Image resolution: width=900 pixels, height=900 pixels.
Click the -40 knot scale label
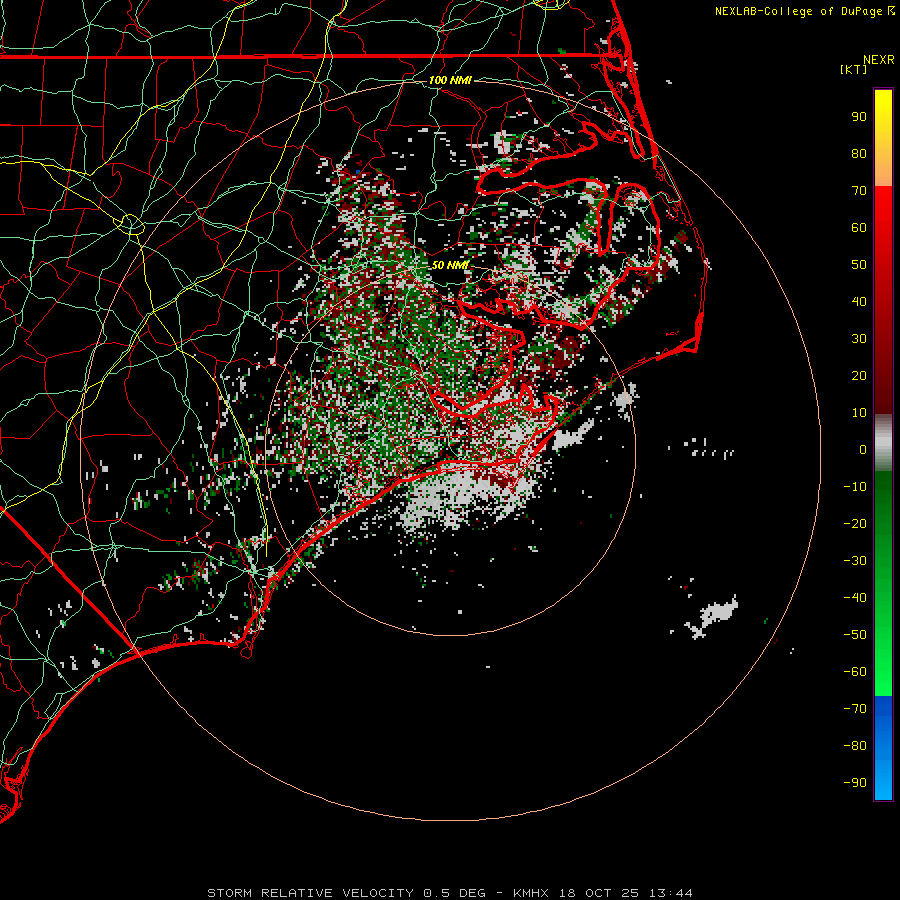coord(855,598)
